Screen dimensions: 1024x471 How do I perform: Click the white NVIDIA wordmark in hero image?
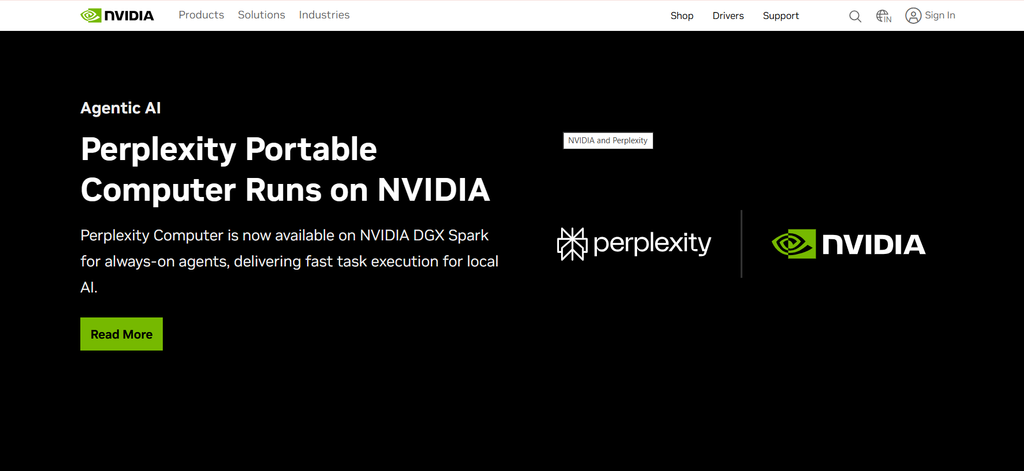pyautogui.click(x=874, y=244)
